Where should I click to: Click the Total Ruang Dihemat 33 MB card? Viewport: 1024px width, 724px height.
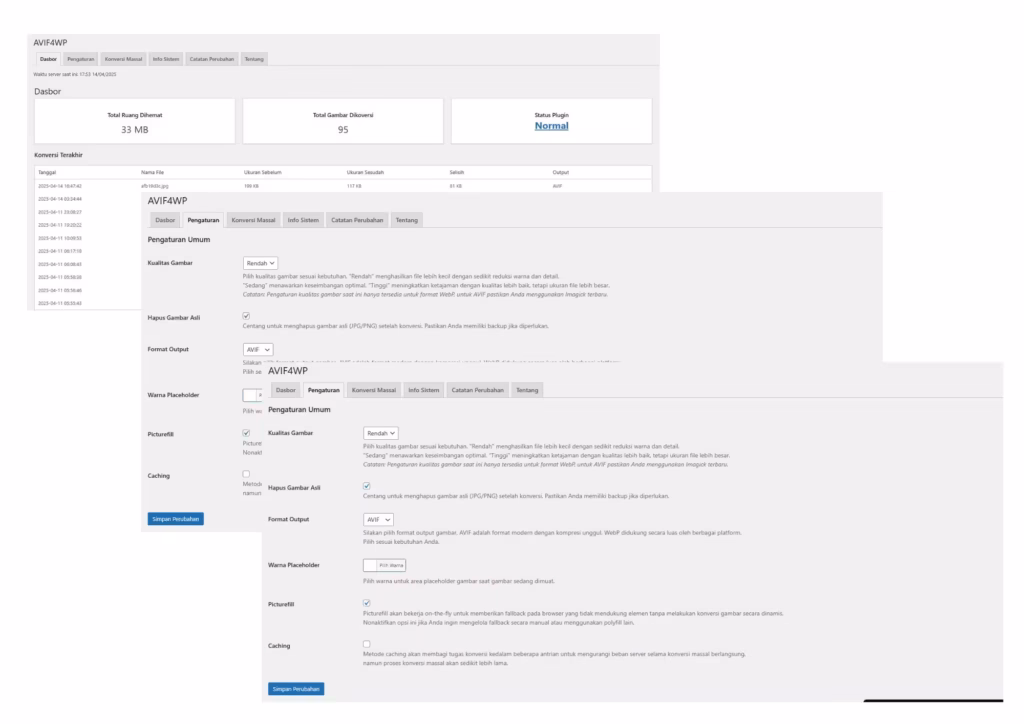click(x=135, y=121)
